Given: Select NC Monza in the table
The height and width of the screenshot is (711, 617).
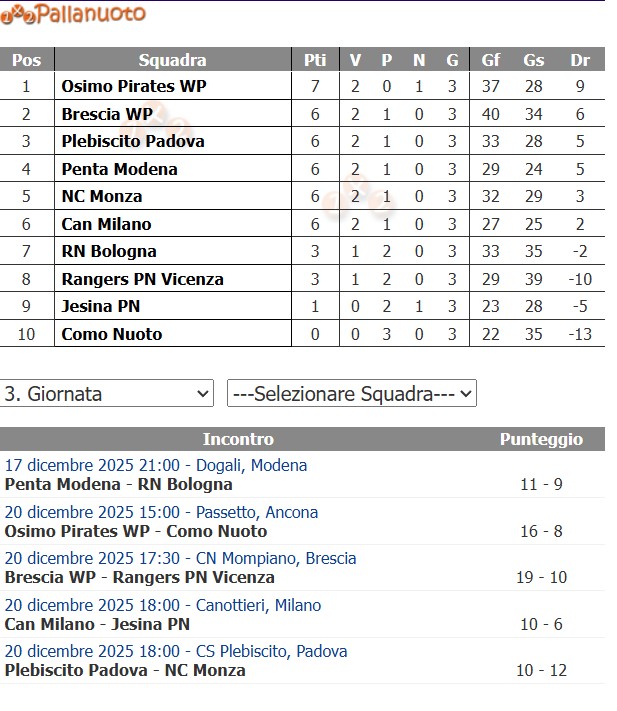Looking at the screenshot, I should tap(102, 196).
